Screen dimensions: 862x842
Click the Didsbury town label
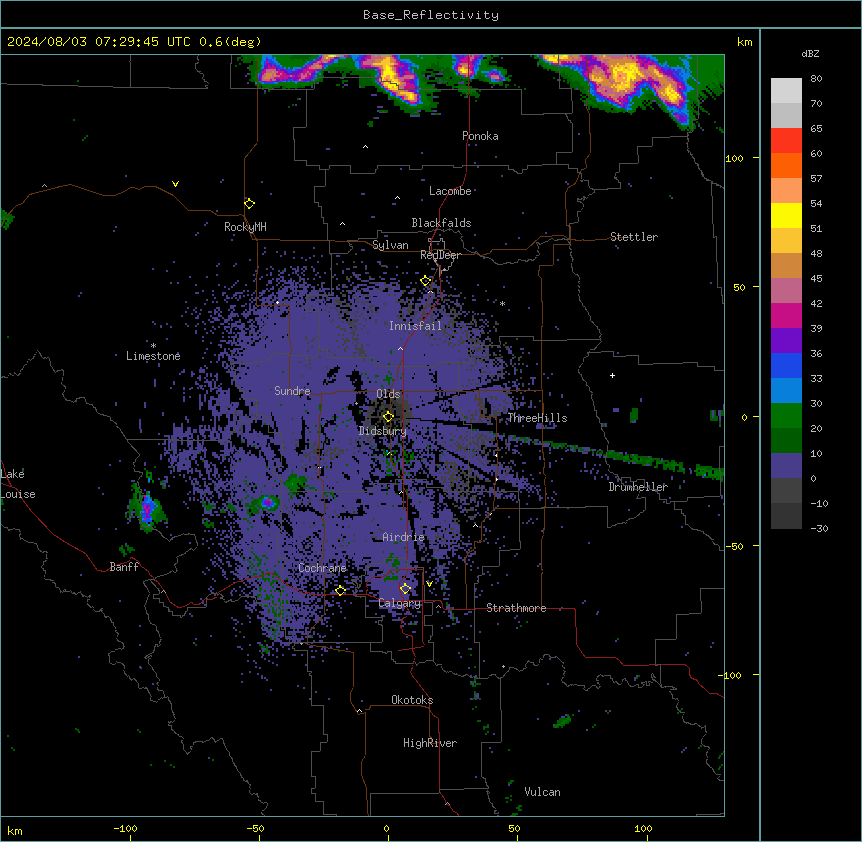(383, 431)
